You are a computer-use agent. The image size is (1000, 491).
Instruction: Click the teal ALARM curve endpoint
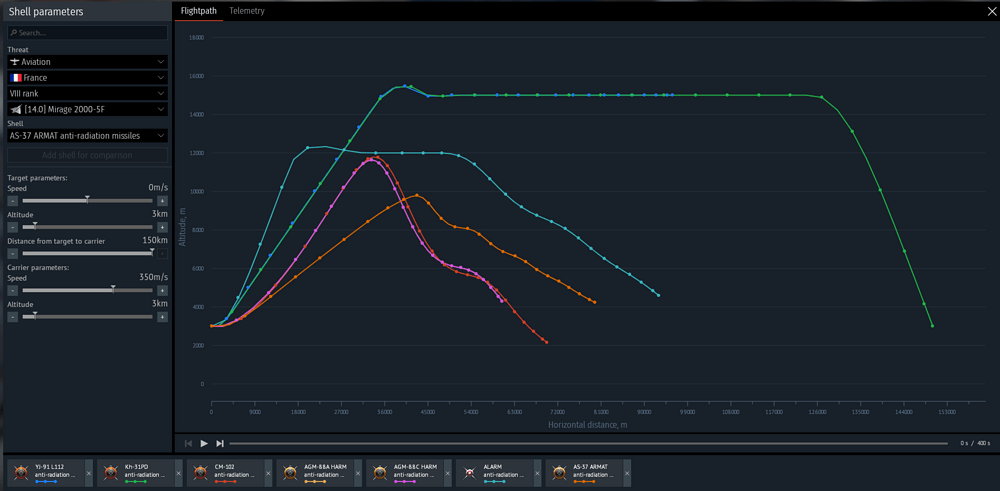(x=658, y=295)
